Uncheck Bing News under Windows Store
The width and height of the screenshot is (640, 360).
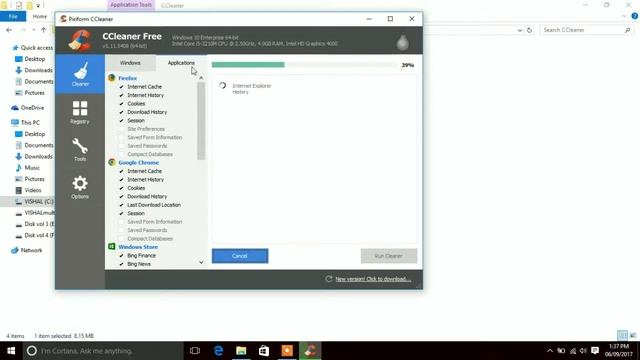coord(121,264)
